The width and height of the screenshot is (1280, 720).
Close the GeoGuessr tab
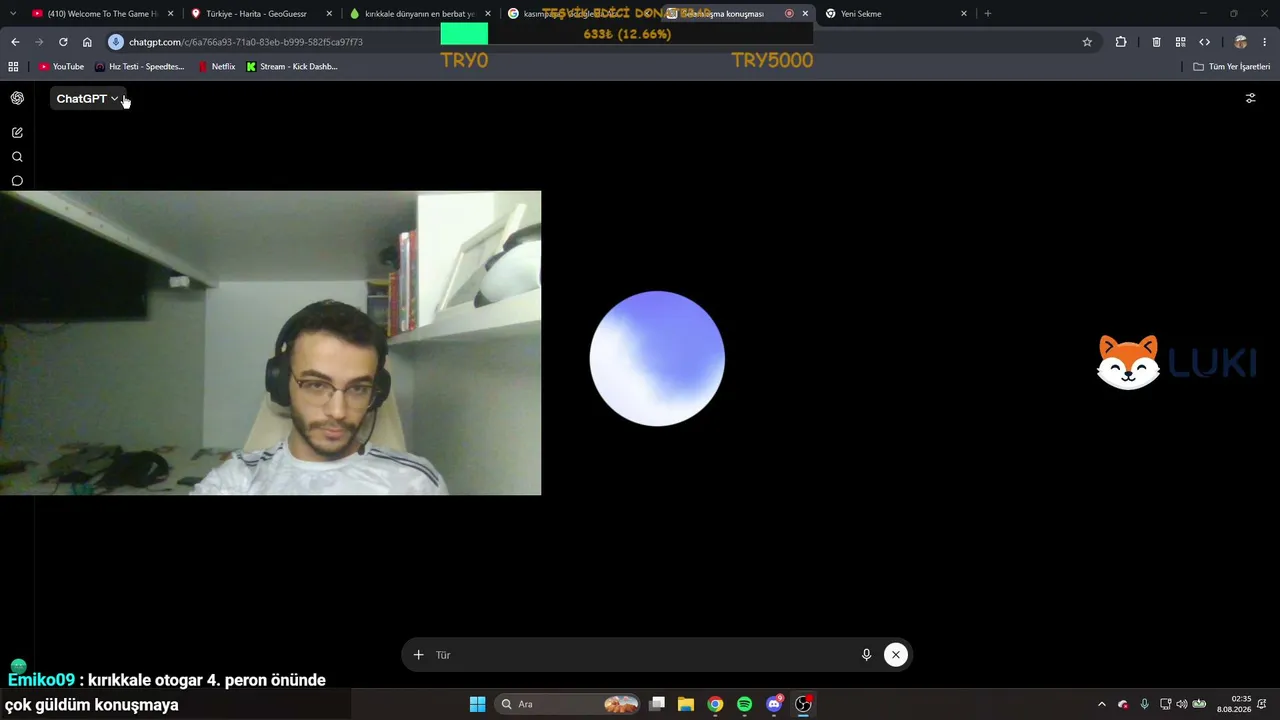point(329,14)
